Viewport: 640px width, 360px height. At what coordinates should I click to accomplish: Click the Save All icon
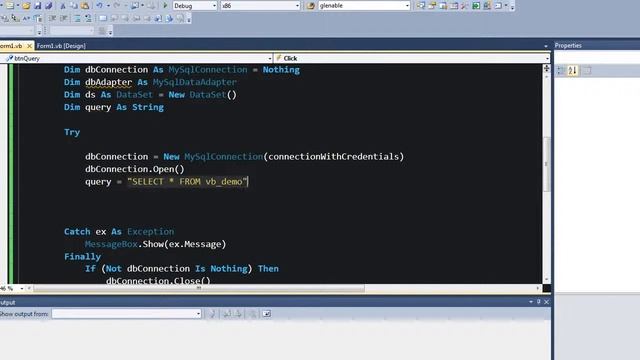(49, 6)
